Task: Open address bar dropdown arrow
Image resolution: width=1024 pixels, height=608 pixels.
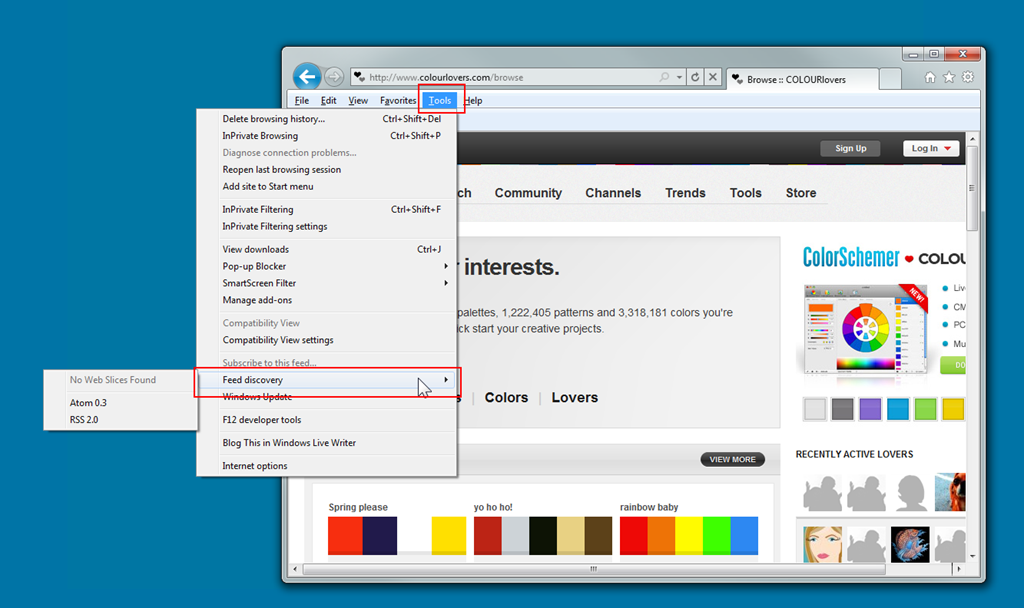Action: [679, 77]
